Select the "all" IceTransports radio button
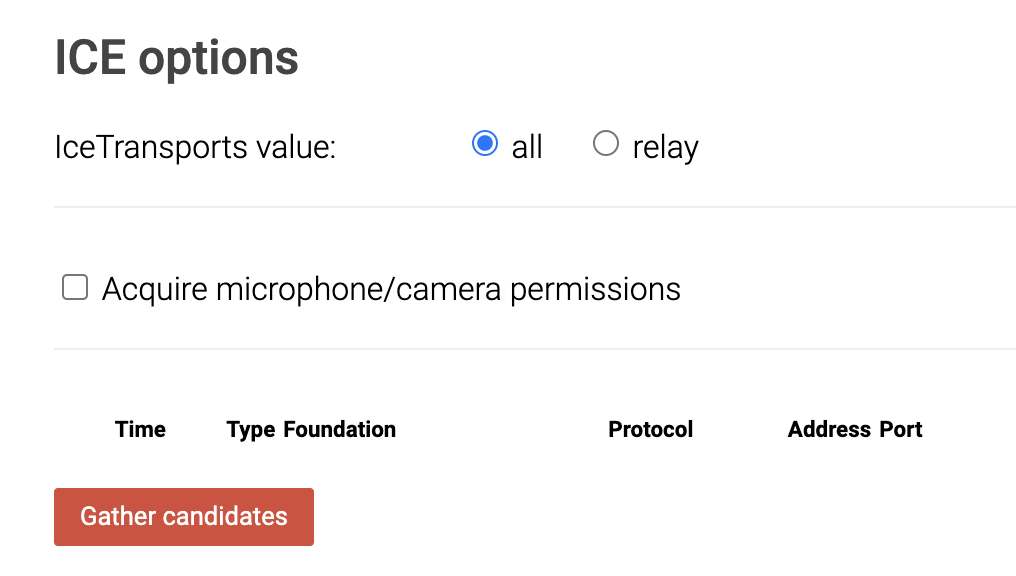 click(485, 144)
